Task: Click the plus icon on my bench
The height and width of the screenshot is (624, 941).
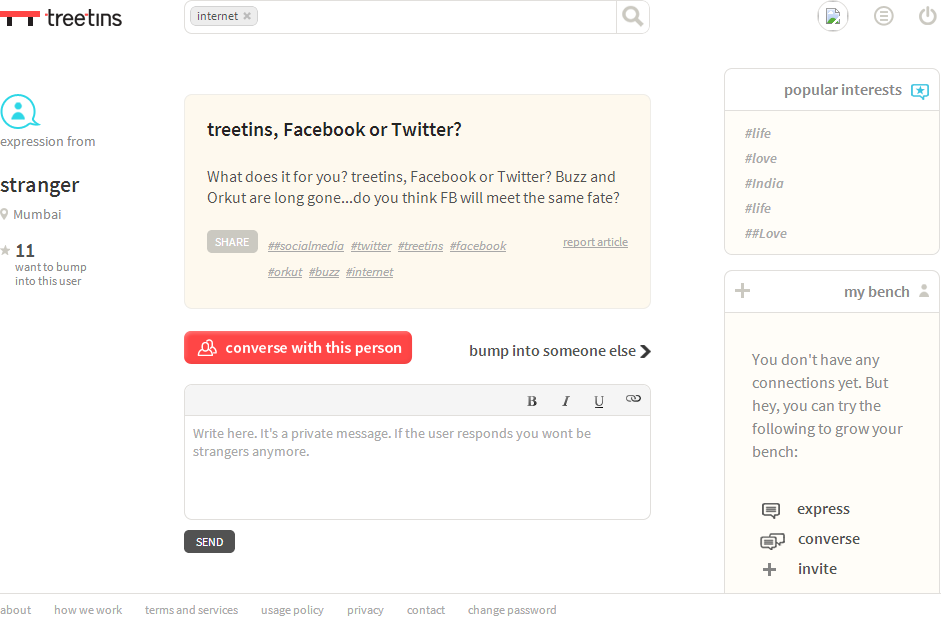Action: (x=742, y=291)
